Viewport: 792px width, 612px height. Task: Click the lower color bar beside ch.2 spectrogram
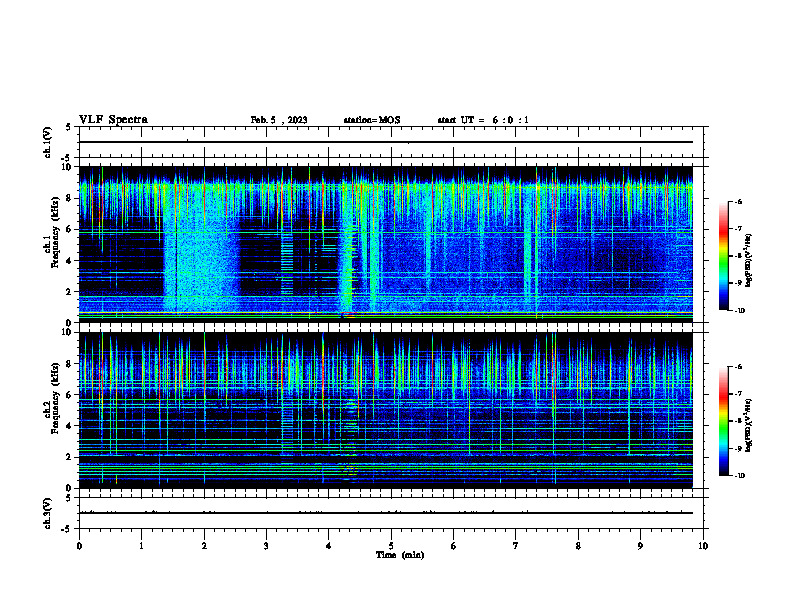coord(724,421)
